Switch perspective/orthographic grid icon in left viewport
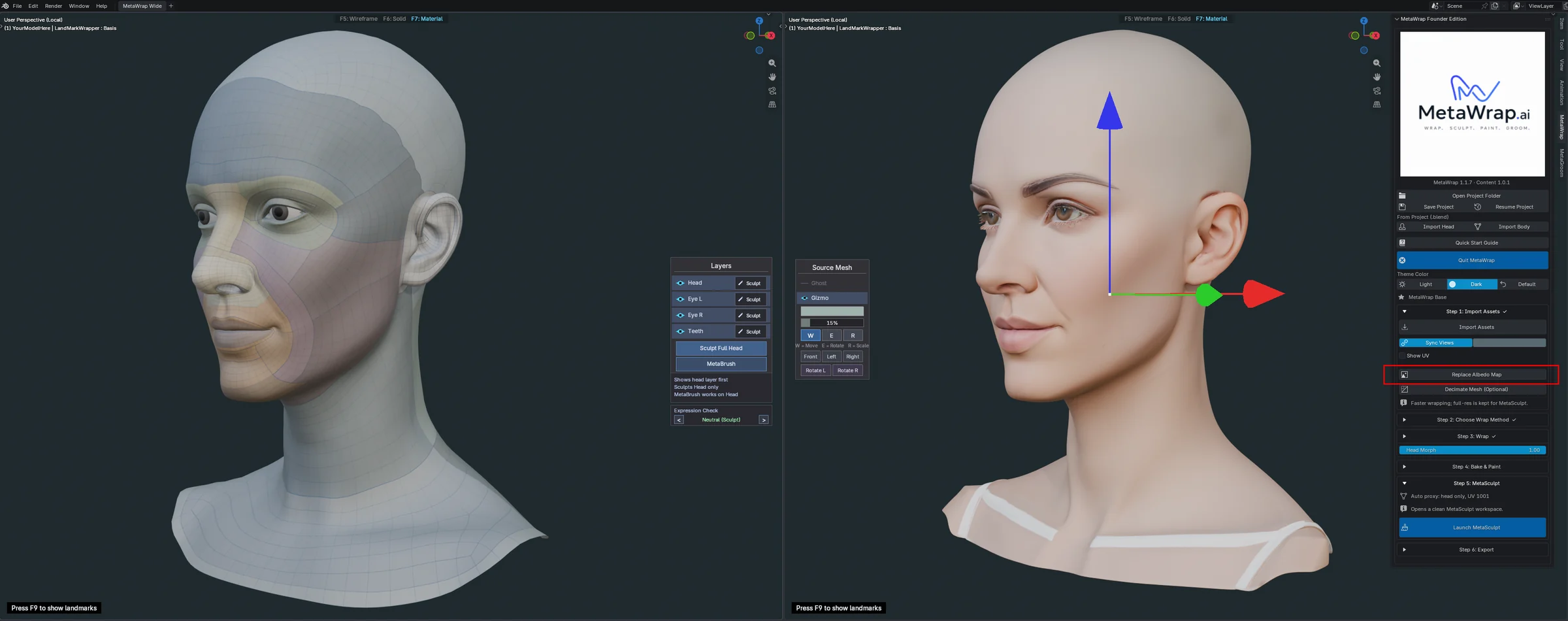The image size is (1568, 621). [x=772, y=105]
